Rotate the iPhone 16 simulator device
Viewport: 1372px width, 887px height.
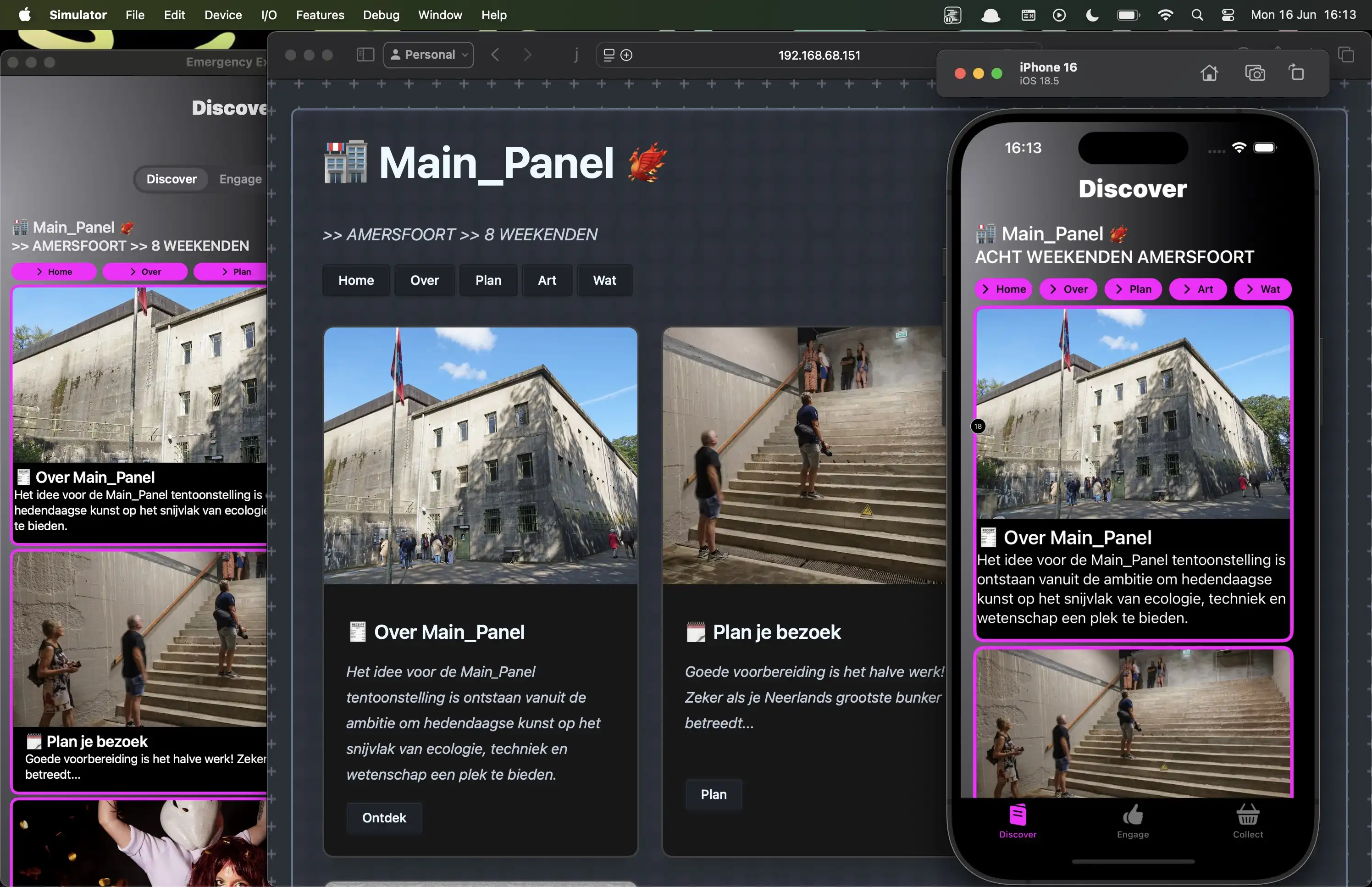(1296, 73)
